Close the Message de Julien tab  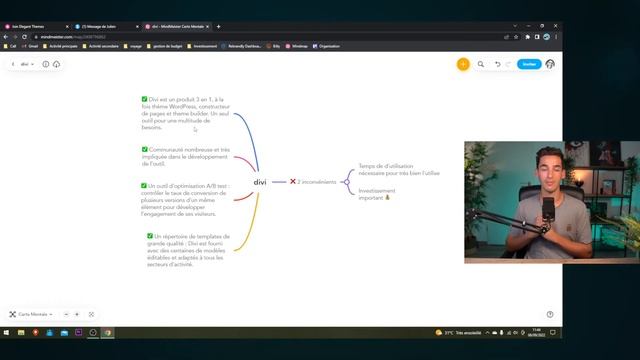point(137,27)
